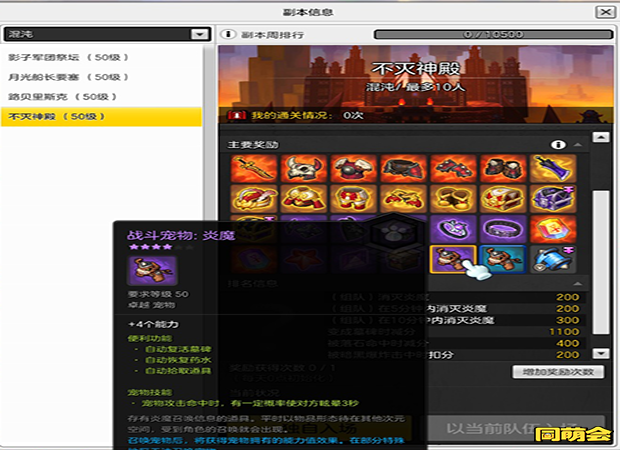Select the blue thread spool reward
620x450 pixels.
point(553,259)
